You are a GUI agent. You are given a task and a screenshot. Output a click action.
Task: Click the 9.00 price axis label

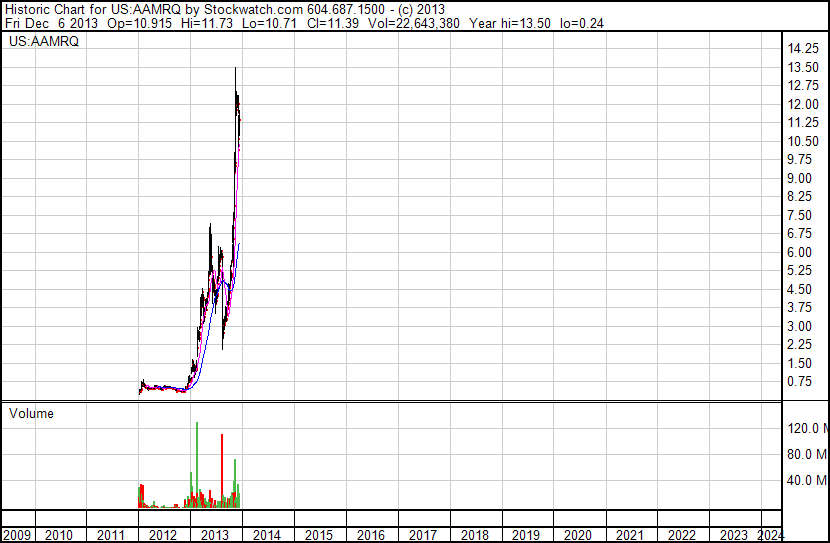(x=799, y=178)
